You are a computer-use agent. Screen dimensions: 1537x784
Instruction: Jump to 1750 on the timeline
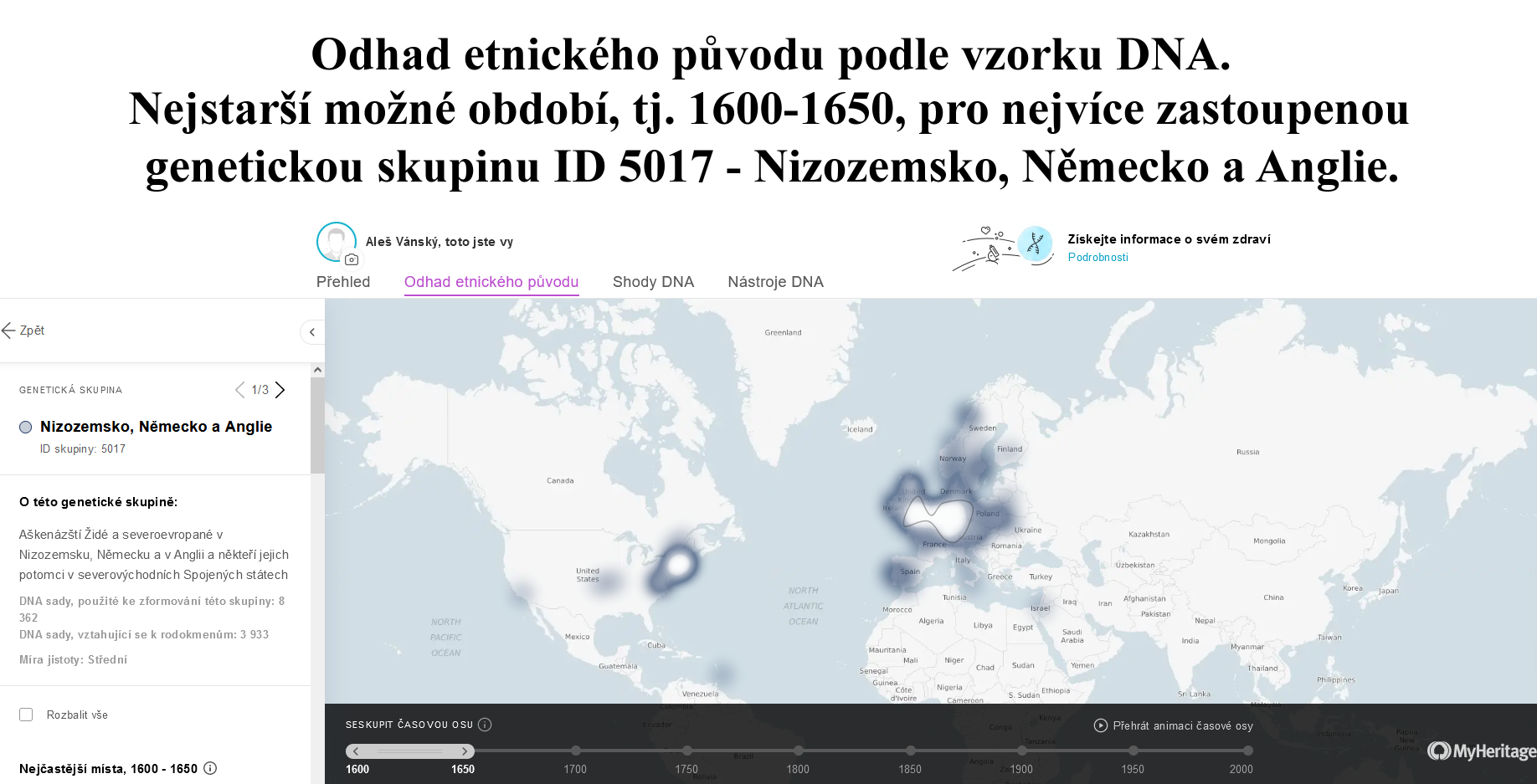click(x=687, y=751)
